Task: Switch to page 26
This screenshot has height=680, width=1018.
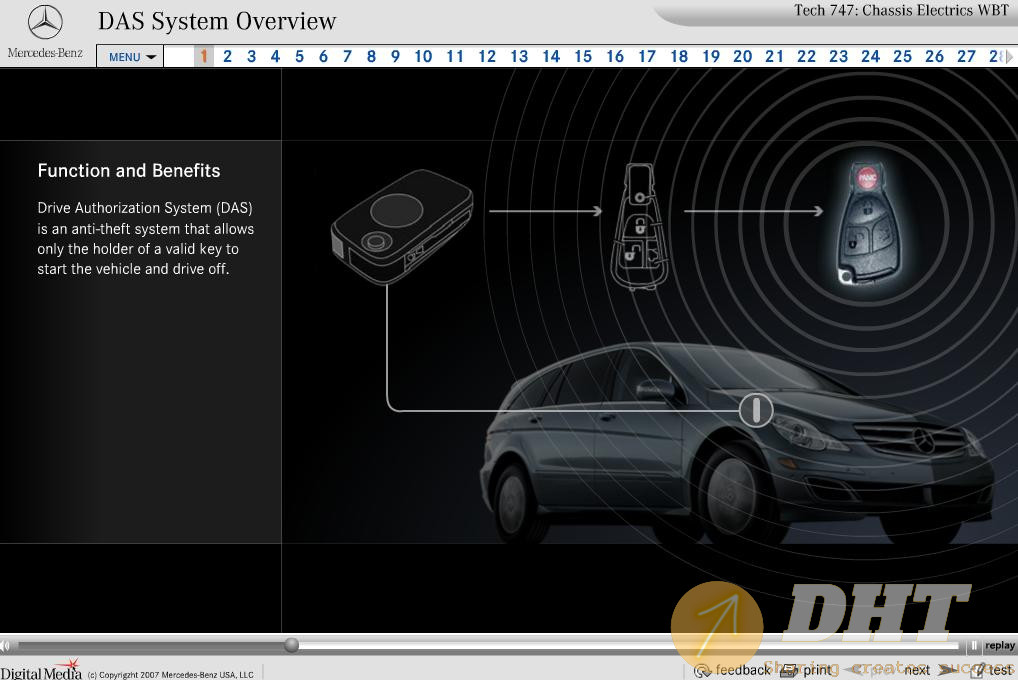Action: point(934,57)
